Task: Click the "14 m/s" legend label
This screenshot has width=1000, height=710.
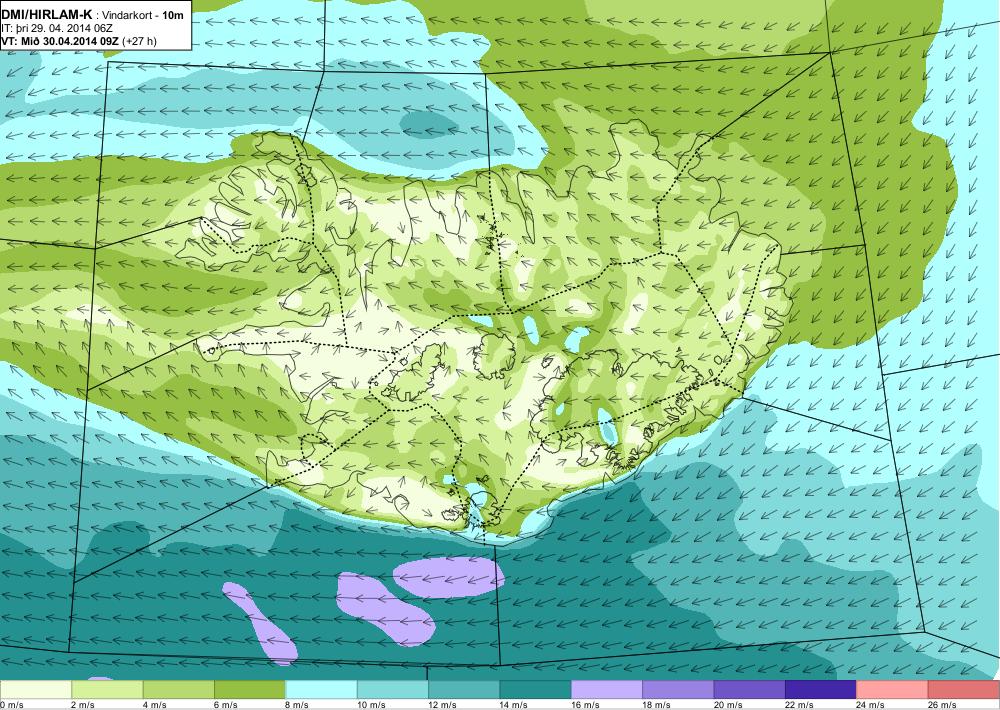Action: click(x=514, y=705)
